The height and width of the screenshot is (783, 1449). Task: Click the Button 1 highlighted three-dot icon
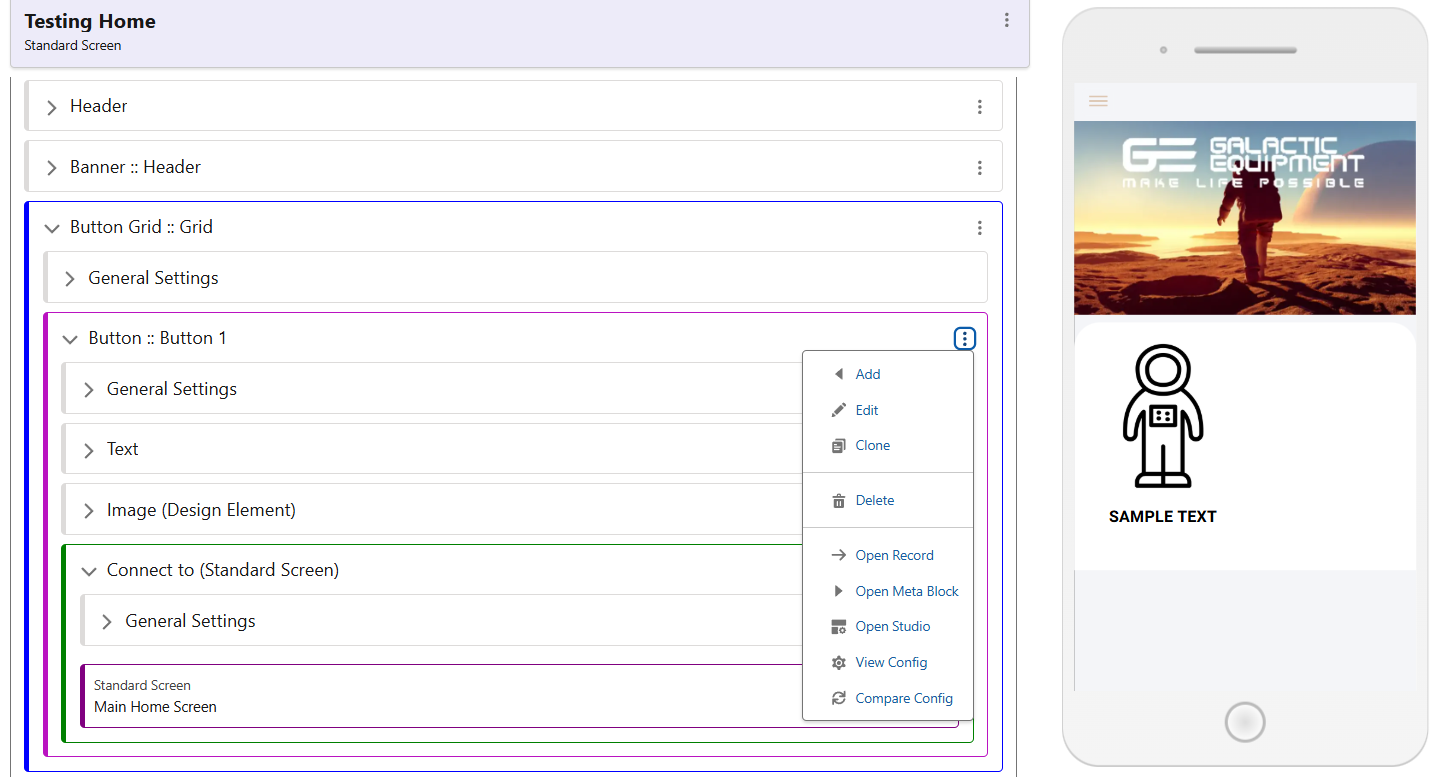tap(964, 339)
